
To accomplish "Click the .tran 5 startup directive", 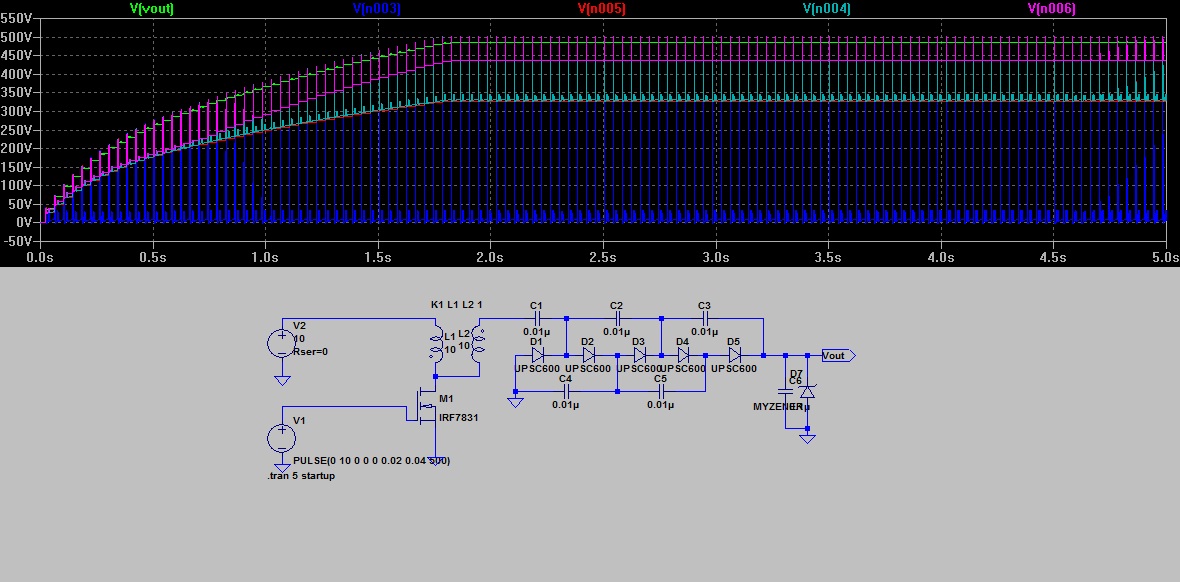I will [301, 476].
